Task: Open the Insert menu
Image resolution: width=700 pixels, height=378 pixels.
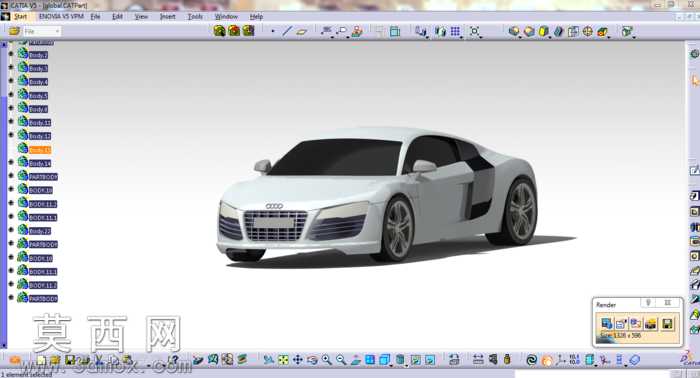Action: 167,17
